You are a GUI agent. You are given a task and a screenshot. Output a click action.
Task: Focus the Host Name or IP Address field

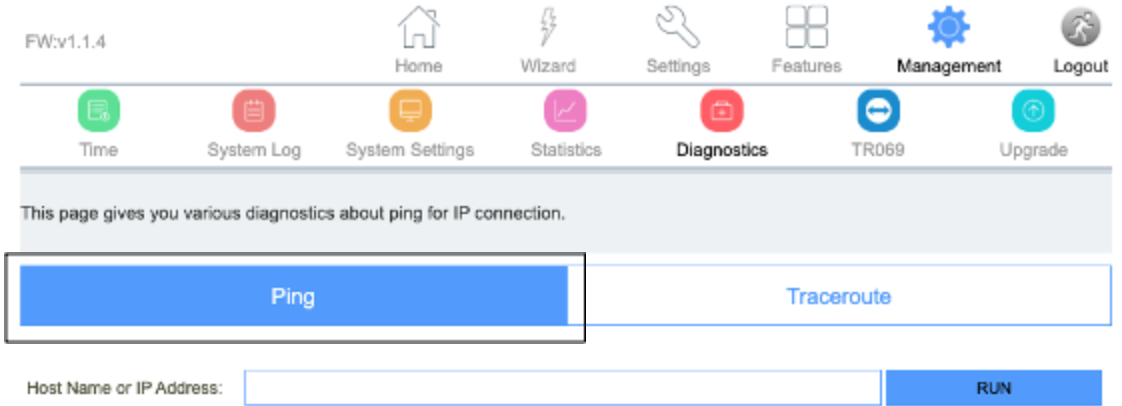click(x=562, y=388)
